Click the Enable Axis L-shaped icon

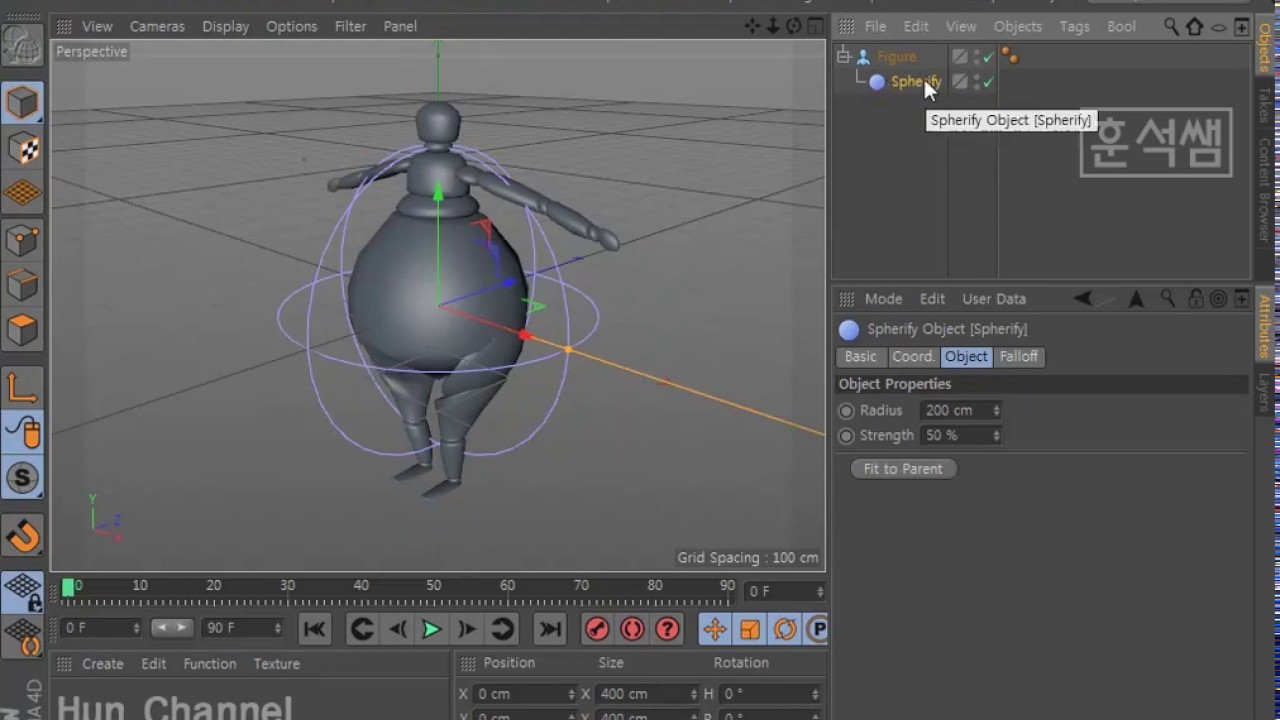click(22, 388)
